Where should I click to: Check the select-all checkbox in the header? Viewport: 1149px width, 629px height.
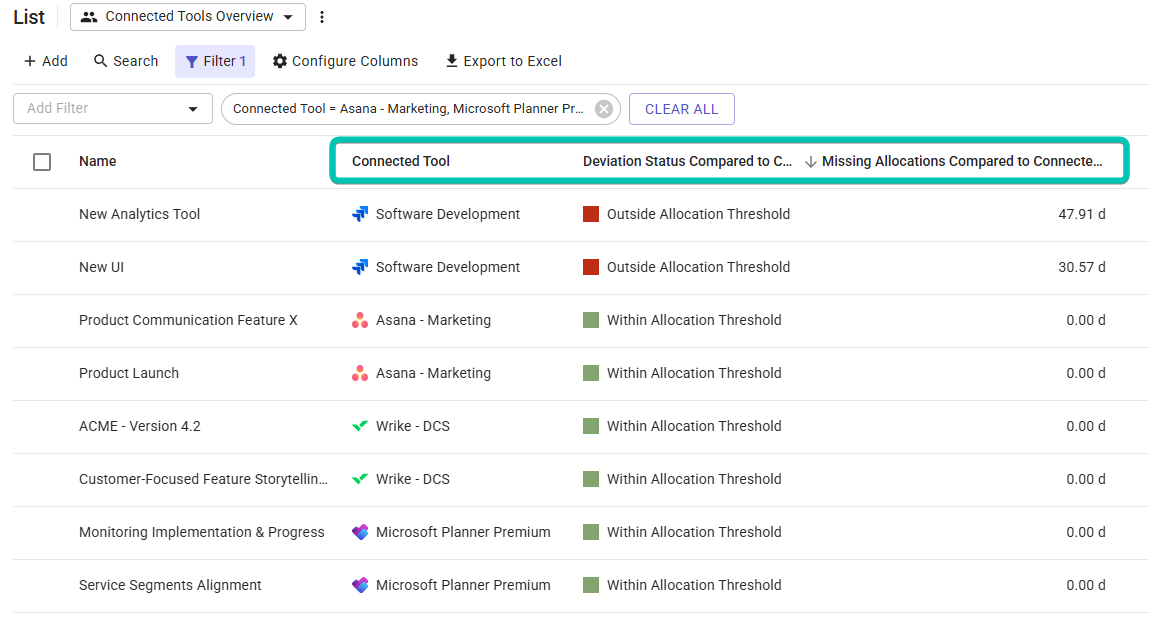point(42,161)
